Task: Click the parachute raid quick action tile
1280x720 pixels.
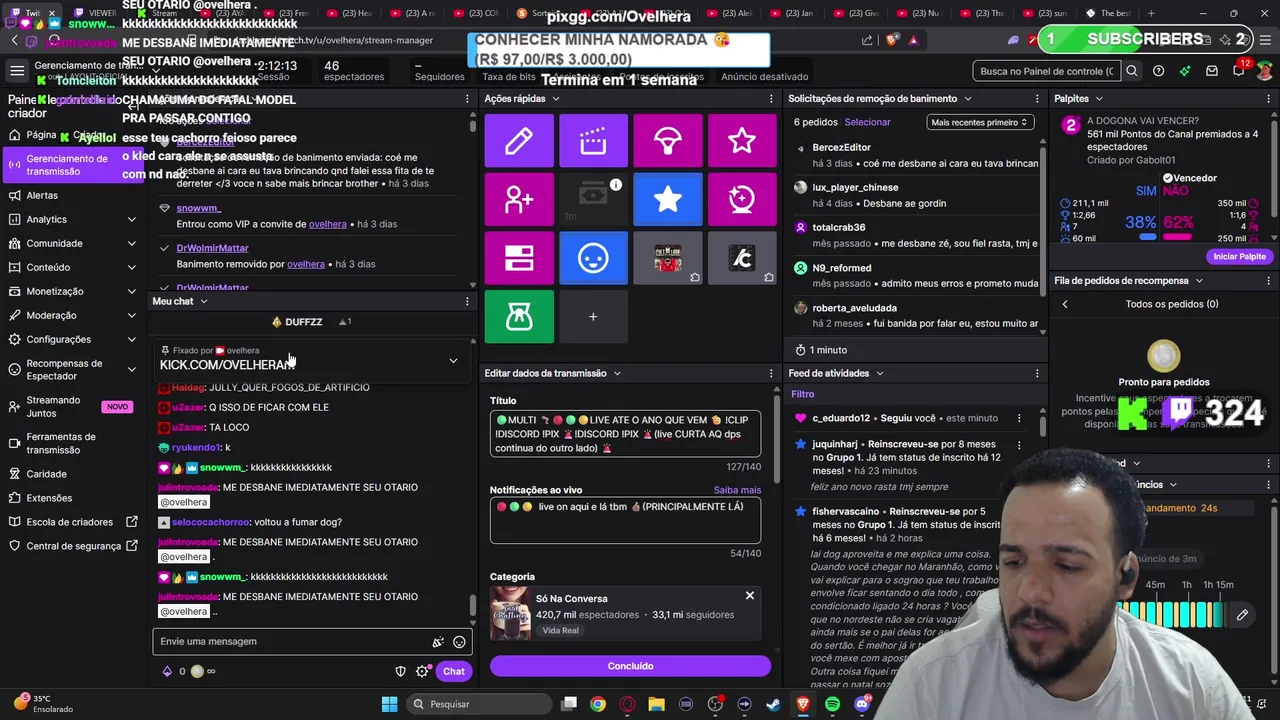Action: pyautogui.click(x=668, y=141)
